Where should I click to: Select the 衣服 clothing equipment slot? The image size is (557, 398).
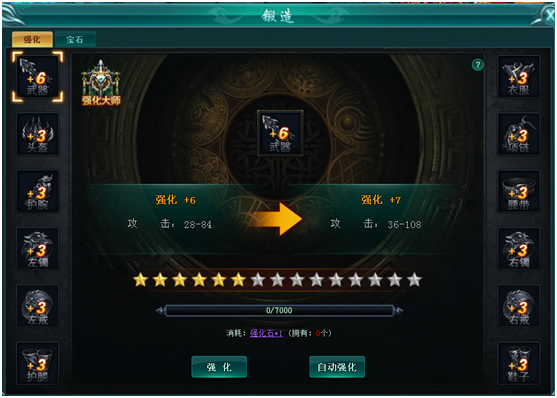pos(519,77)
